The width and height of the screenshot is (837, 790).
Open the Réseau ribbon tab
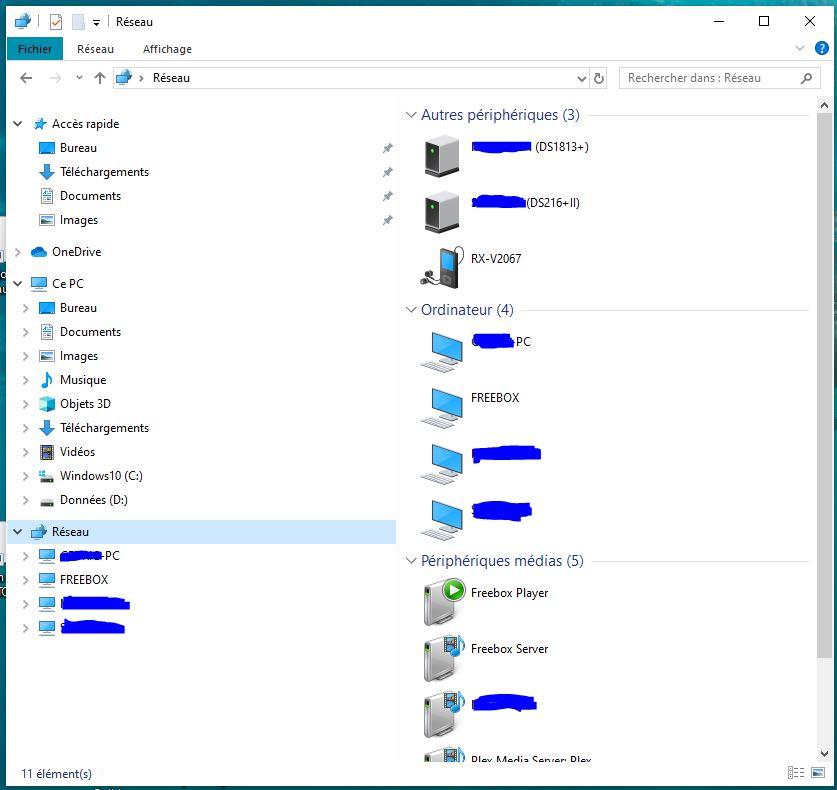(95, 49)
